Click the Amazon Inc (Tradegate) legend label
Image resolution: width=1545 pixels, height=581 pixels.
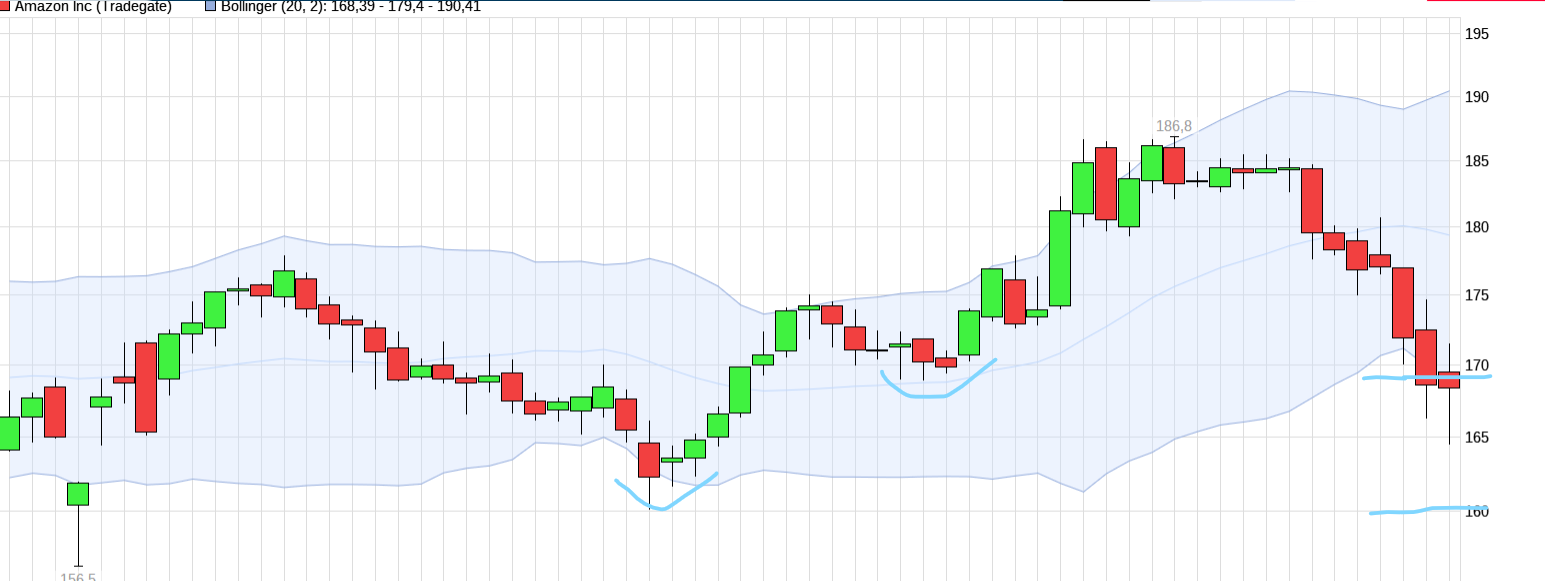click(93, 6)
